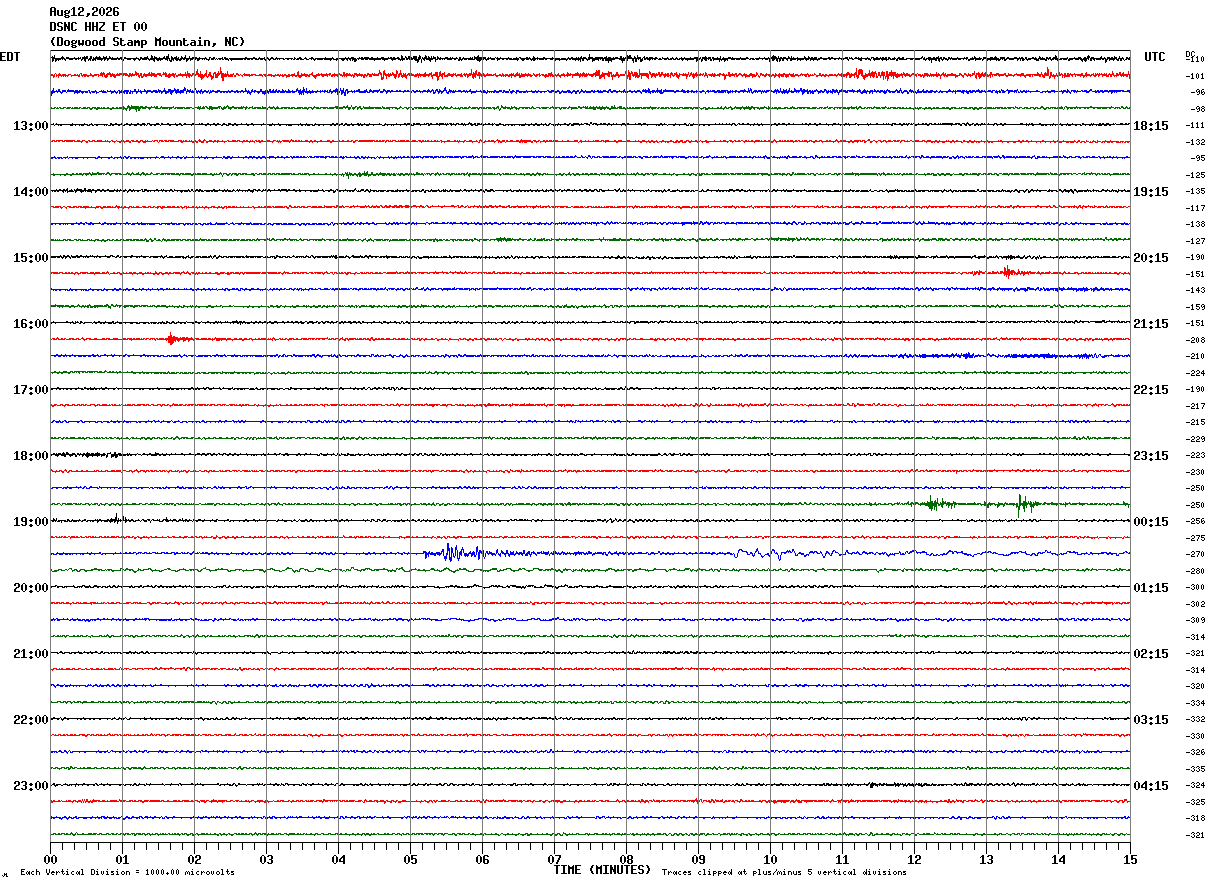
Task: Click the Aug12,2026 date header
Action: 84,12
